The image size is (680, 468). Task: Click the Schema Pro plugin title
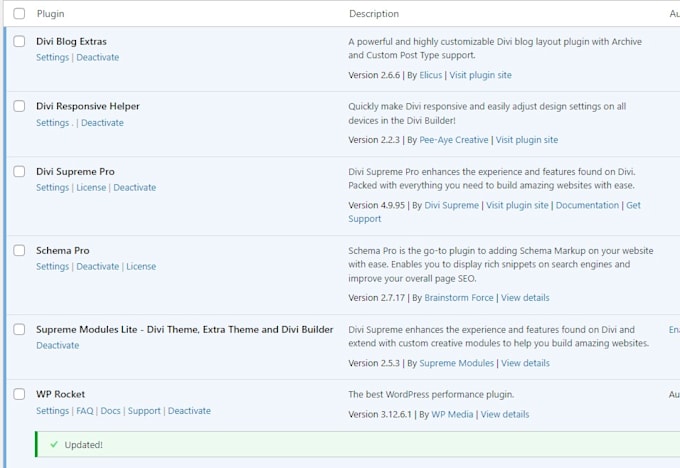click(63, 250)
